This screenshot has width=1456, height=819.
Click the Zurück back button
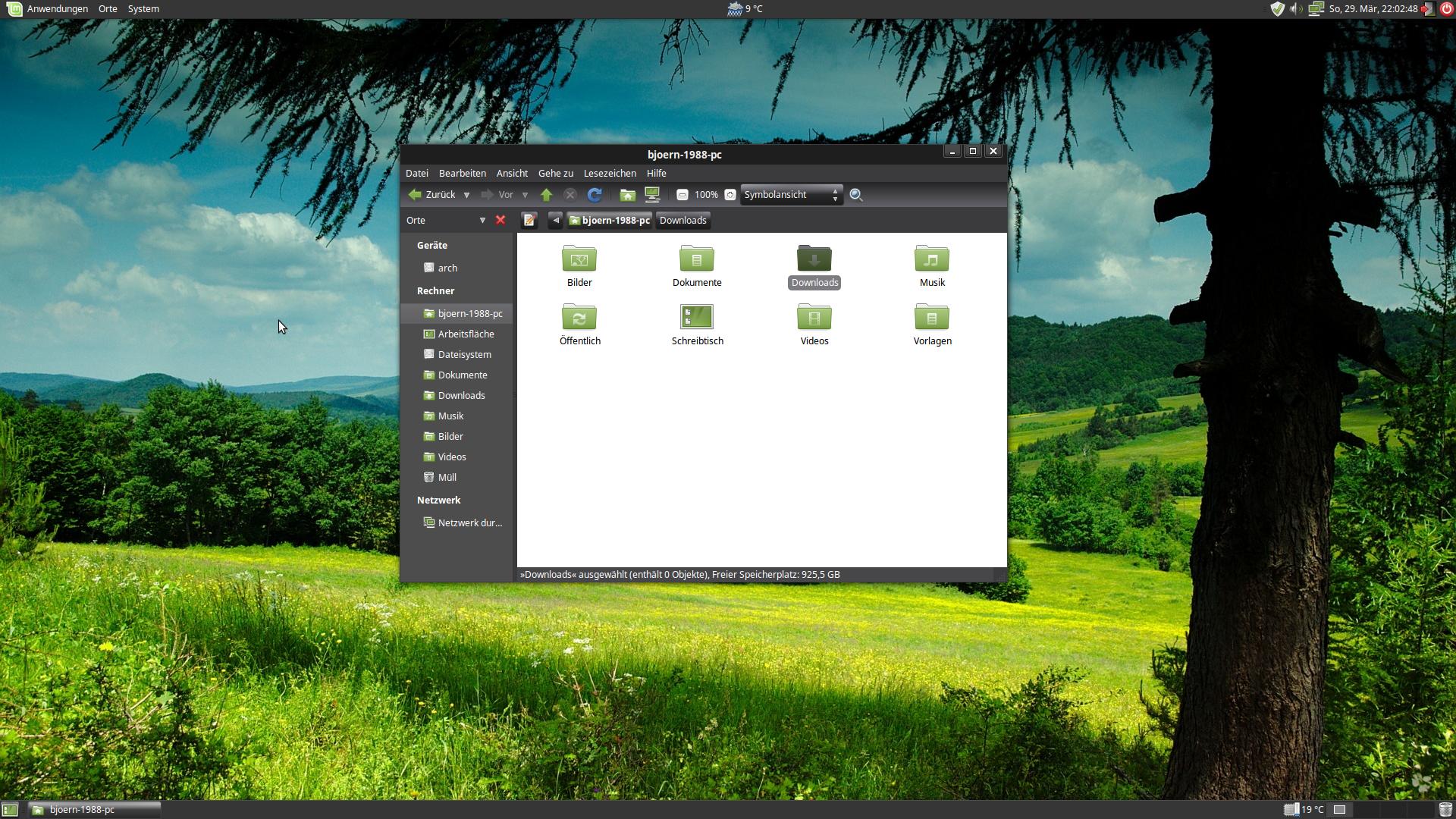[x=432, y=195]
